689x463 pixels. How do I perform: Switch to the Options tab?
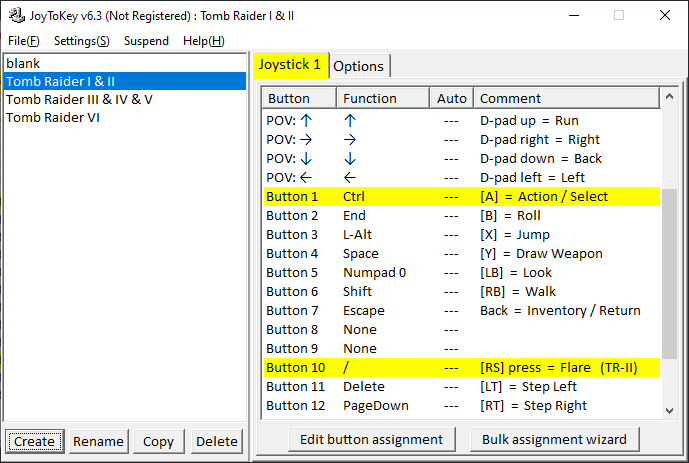coord(358,66)
